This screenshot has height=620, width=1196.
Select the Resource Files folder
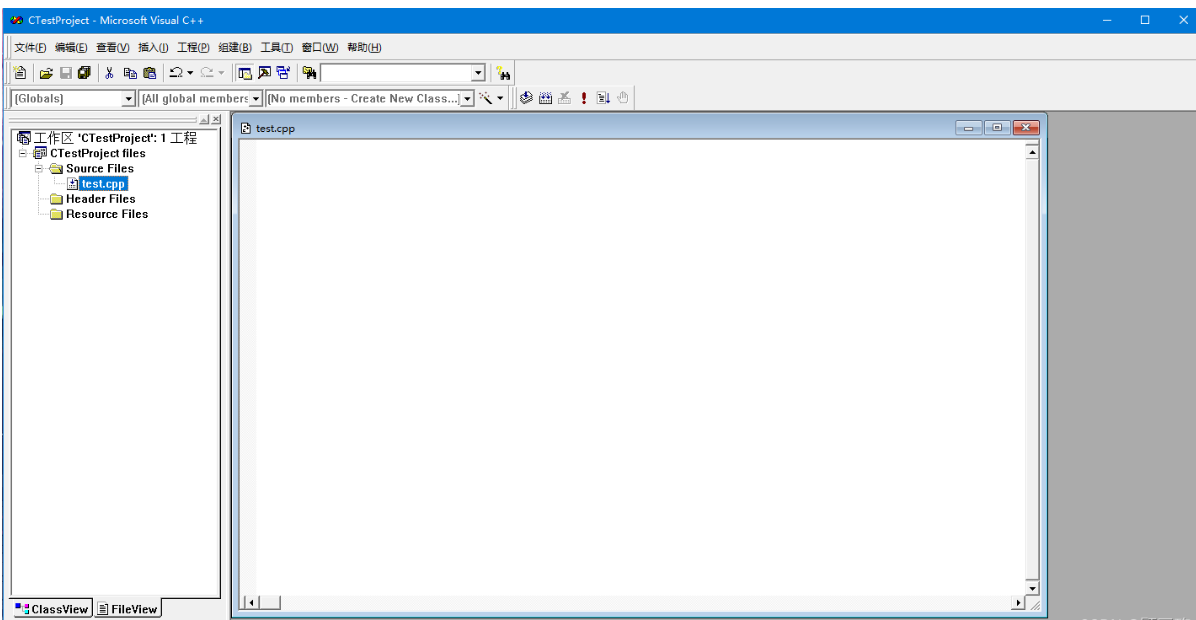point(107,214)
